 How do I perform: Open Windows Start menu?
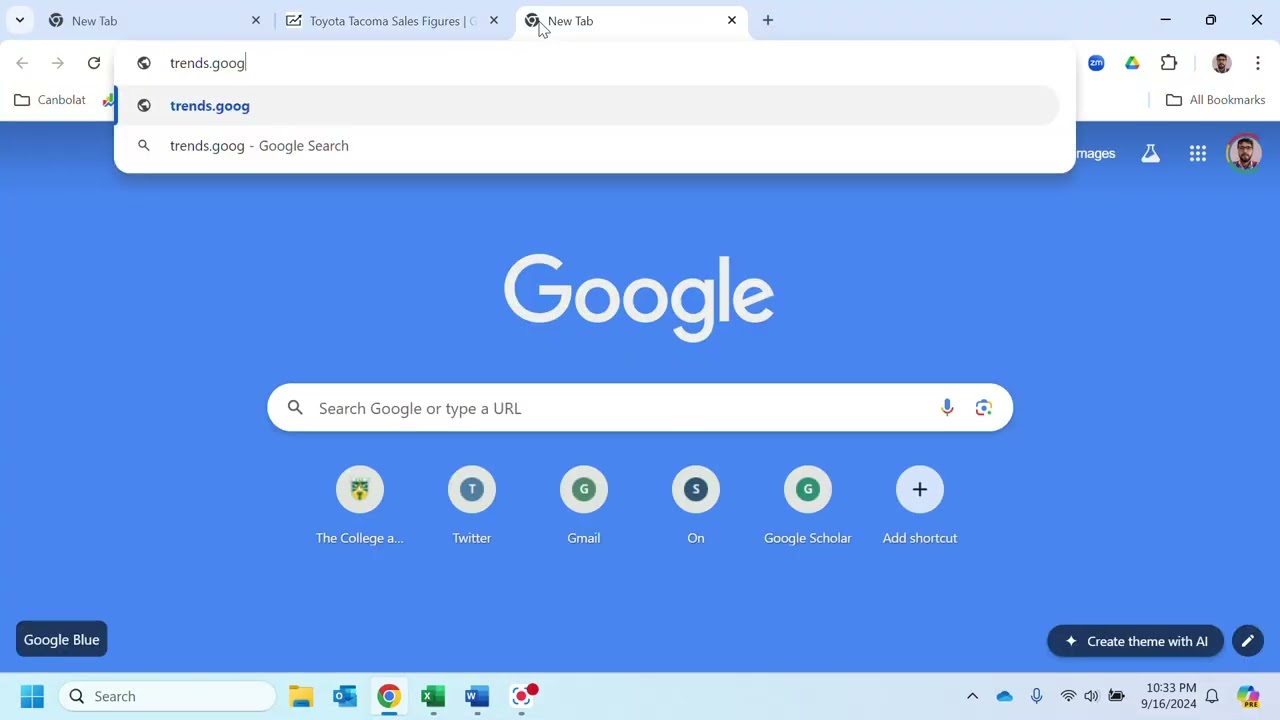point(32,696)
